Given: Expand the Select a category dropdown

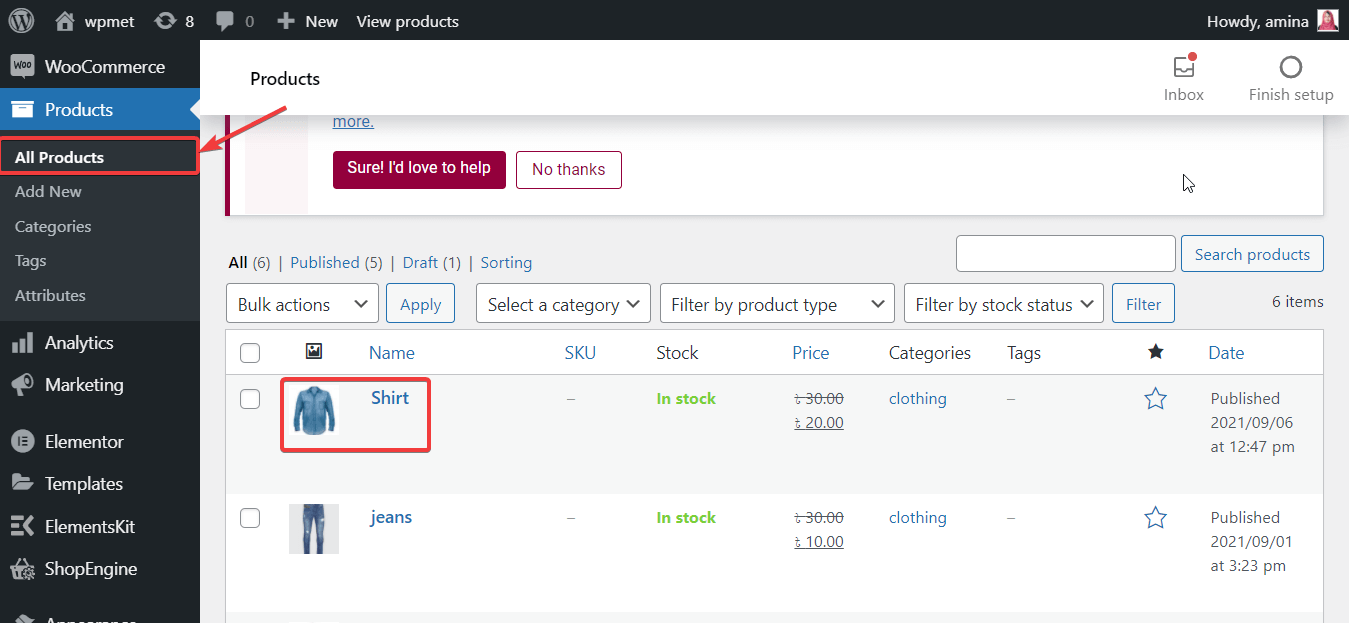Looking at the screenshot, I should tap(564, 304).
